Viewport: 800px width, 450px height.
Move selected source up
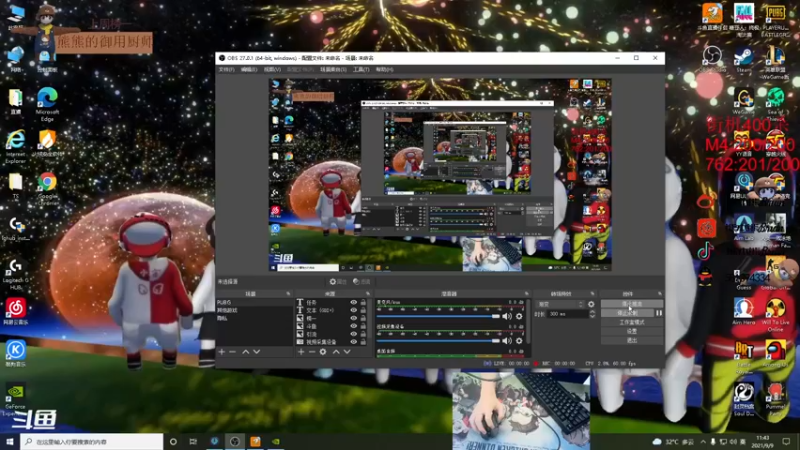(x=336, y=352)
